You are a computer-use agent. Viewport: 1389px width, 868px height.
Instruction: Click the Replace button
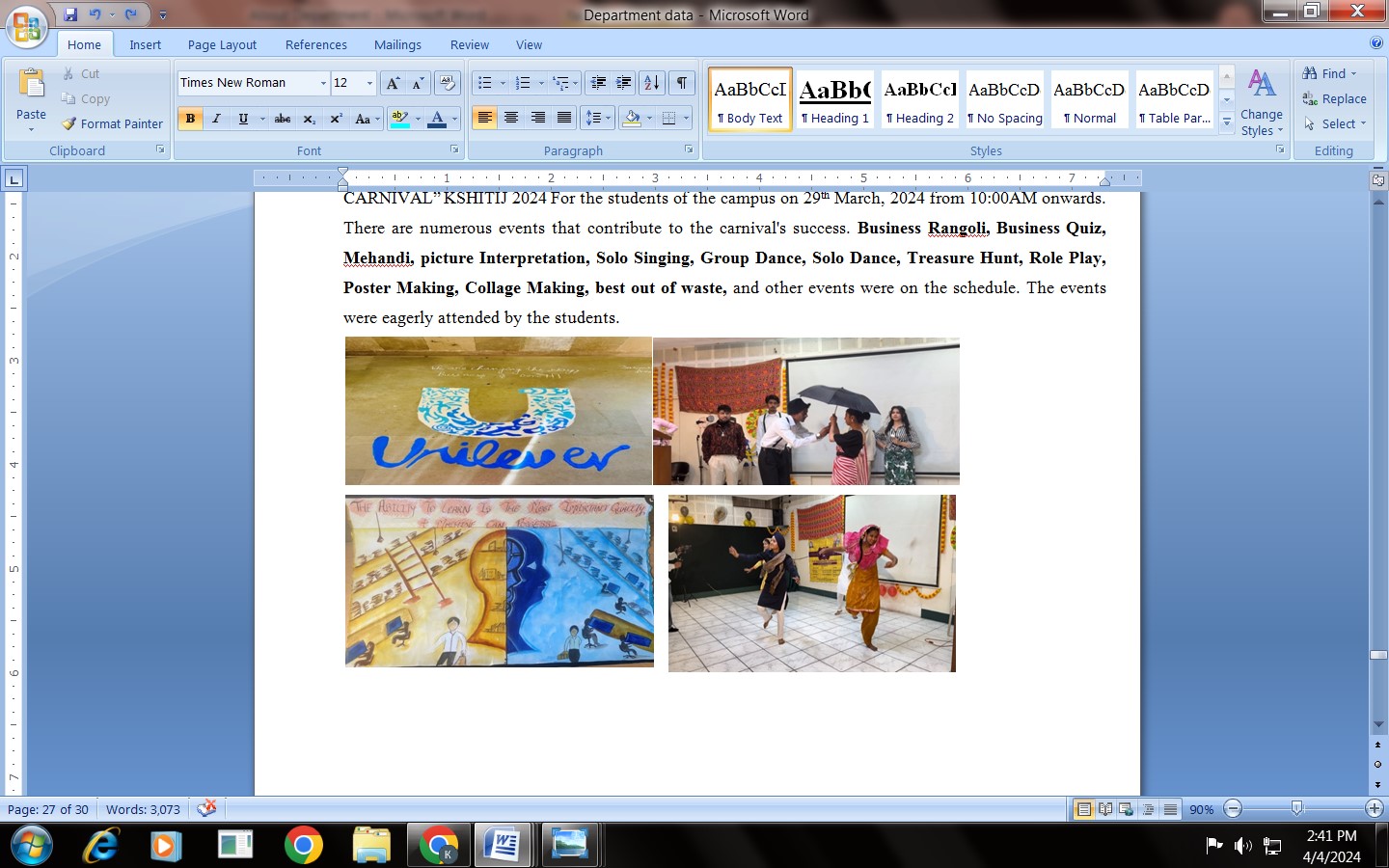click(x=1334, y=98)
